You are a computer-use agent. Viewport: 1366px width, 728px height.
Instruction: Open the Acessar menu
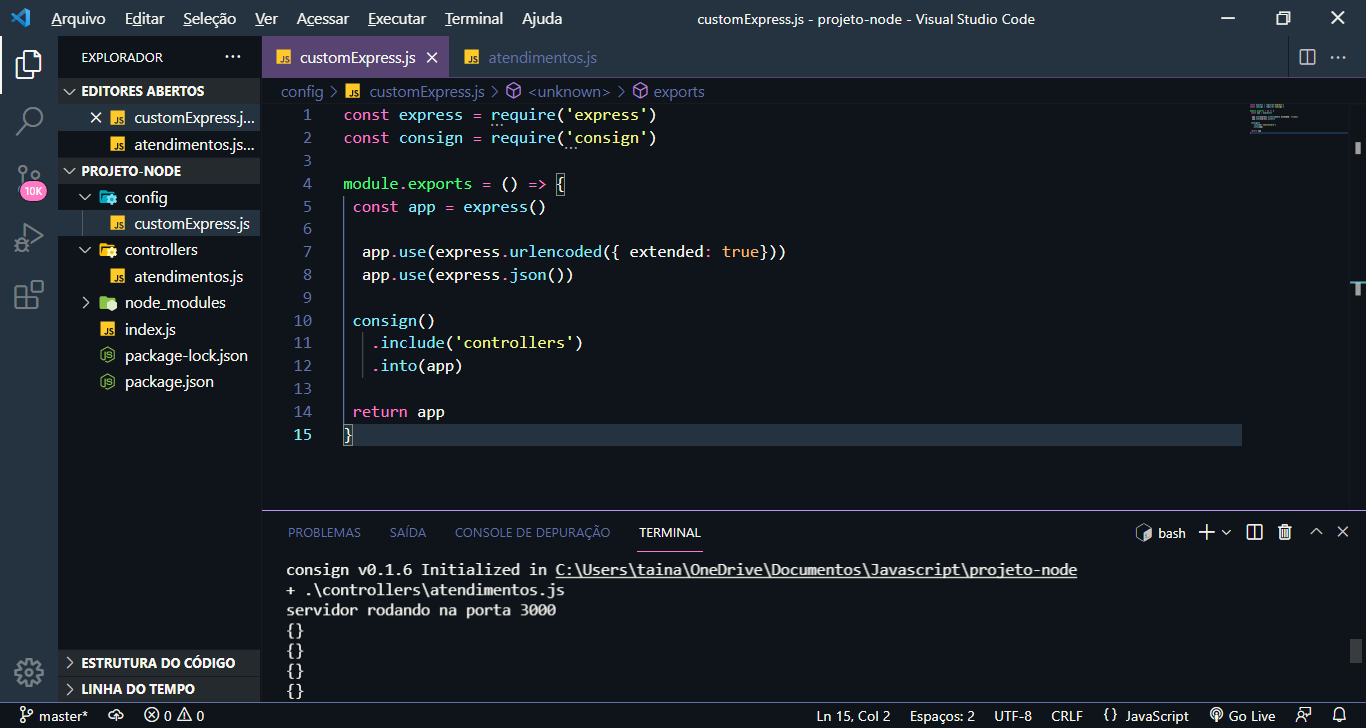[323, 19]
